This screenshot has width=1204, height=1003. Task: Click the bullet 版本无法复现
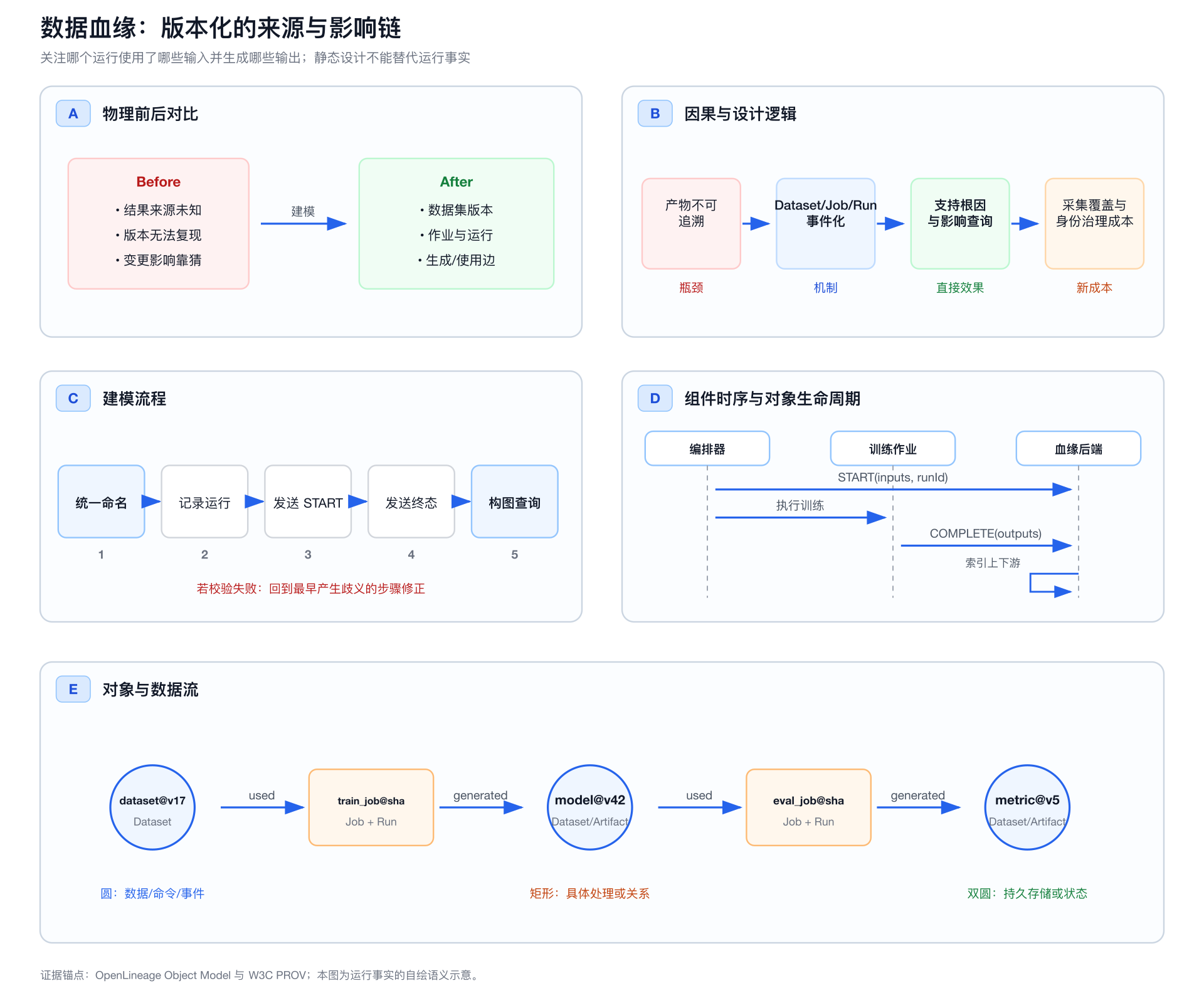point(159,235)
